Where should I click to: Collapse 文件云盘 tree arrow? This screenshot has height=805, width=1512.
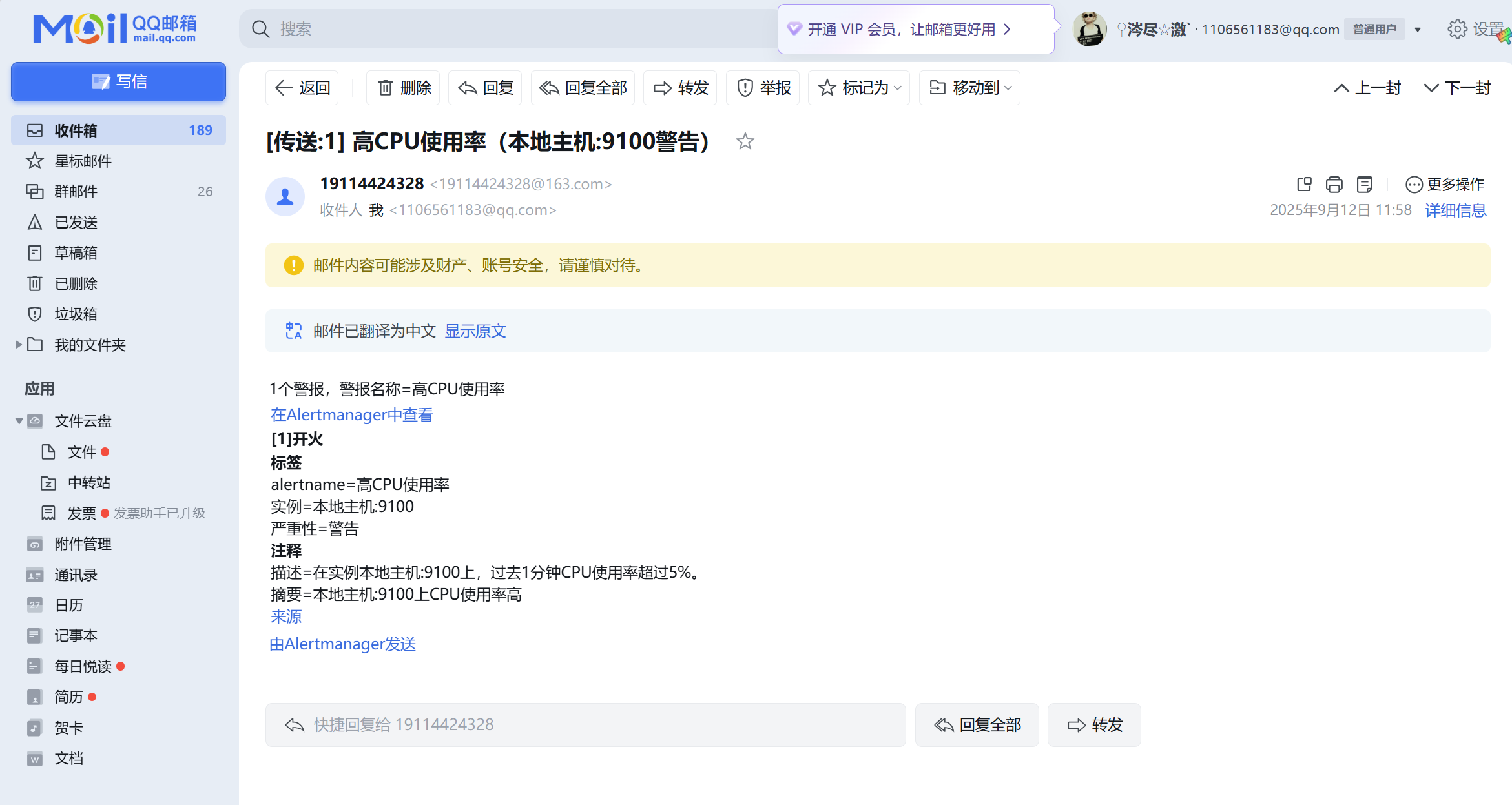(19, 421)
